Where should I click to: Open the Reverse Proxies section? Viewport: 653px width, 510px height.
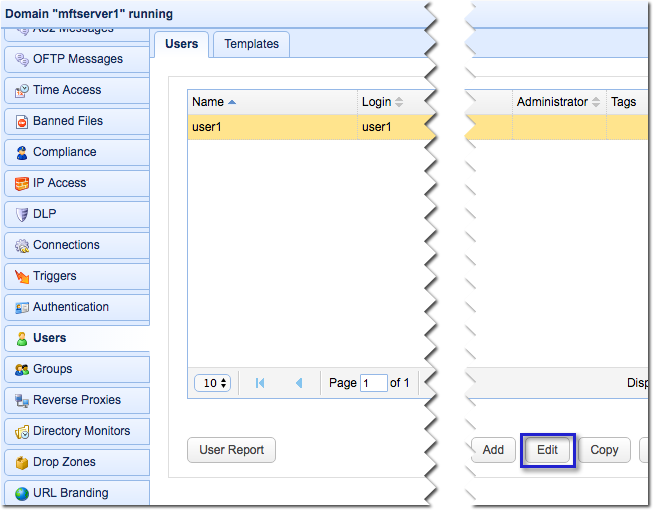[x=77, y=400]
